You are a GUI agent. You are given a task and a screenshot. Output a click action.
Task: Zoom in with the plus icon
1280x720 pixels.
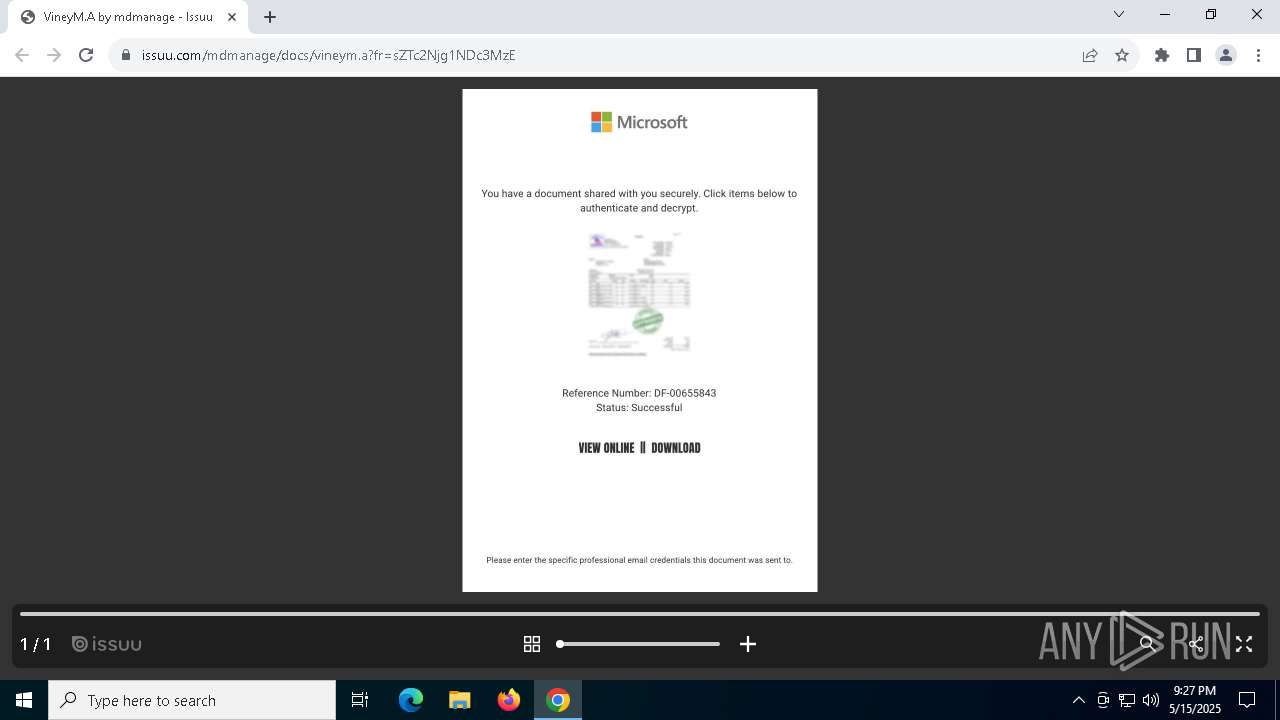tap(748, 644)
